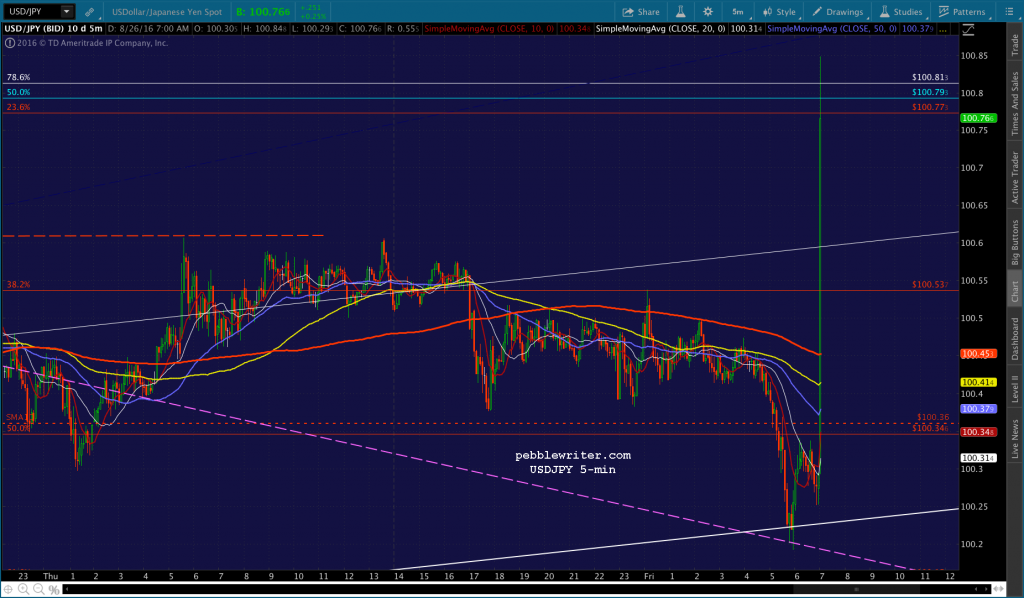Click the yellow 100.414 price bubble
This screenshot has width=1024, height=598.
pyautogui.click(x=978, y=382)
